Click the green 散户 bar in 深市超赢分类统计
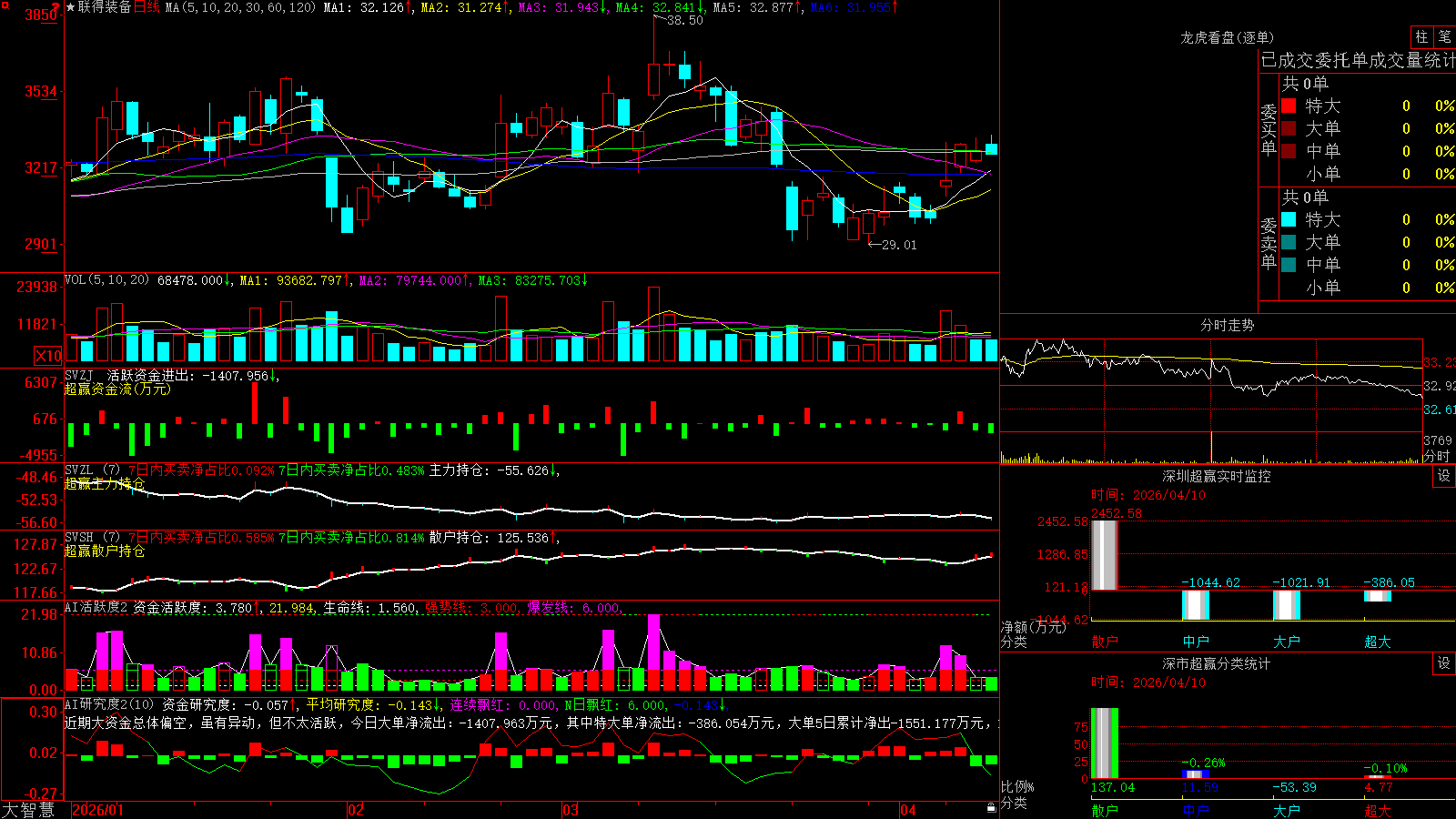 click(x=1105, y=743)
